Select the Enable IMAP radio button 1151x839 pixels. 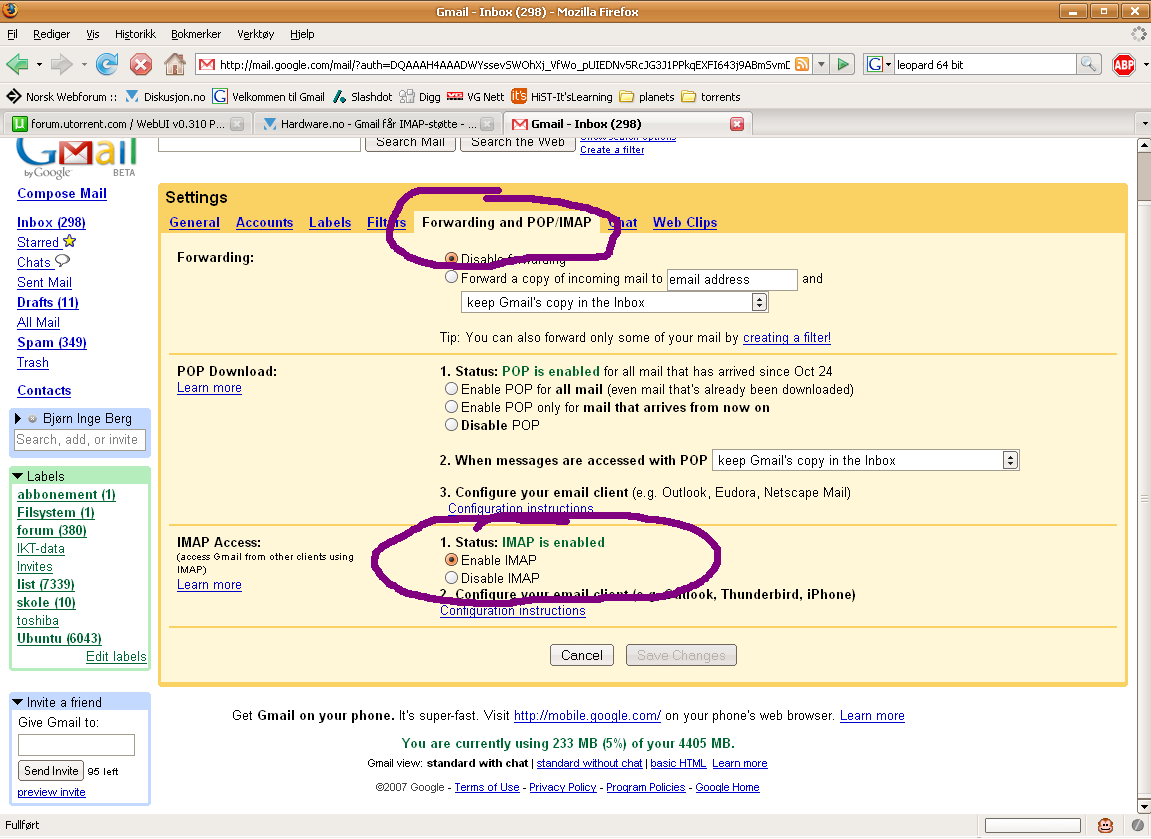(451, 559)
